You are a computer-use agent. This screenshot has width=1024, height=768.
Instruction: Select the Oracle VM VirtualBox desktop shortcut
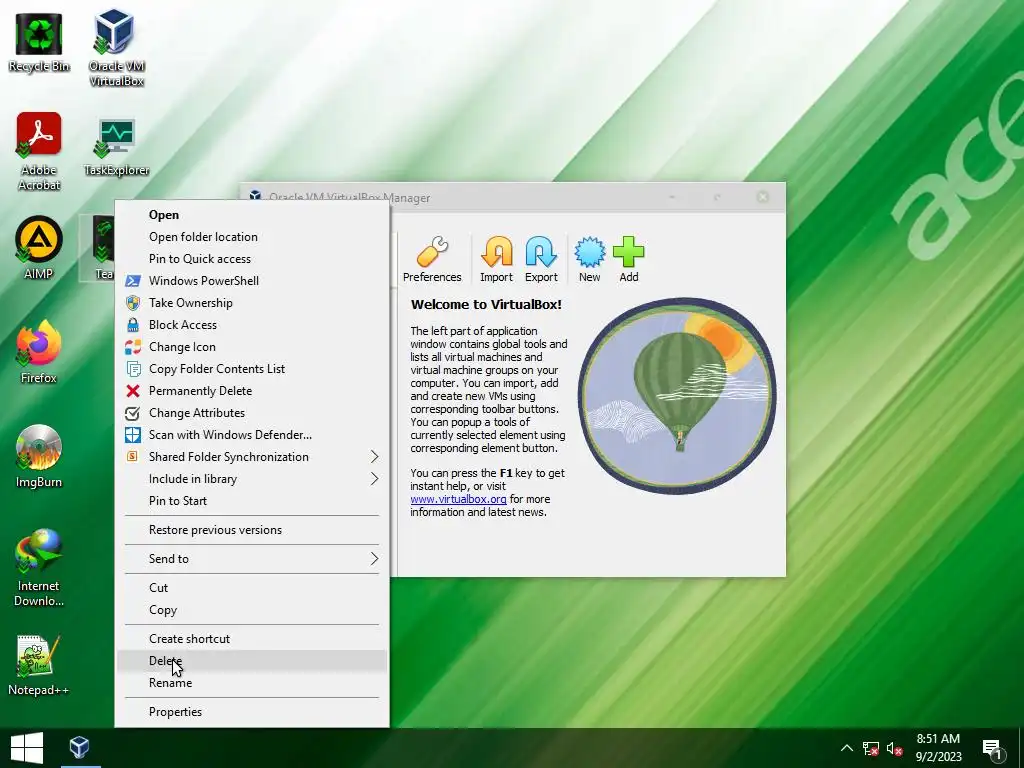(x=116, y=48)
